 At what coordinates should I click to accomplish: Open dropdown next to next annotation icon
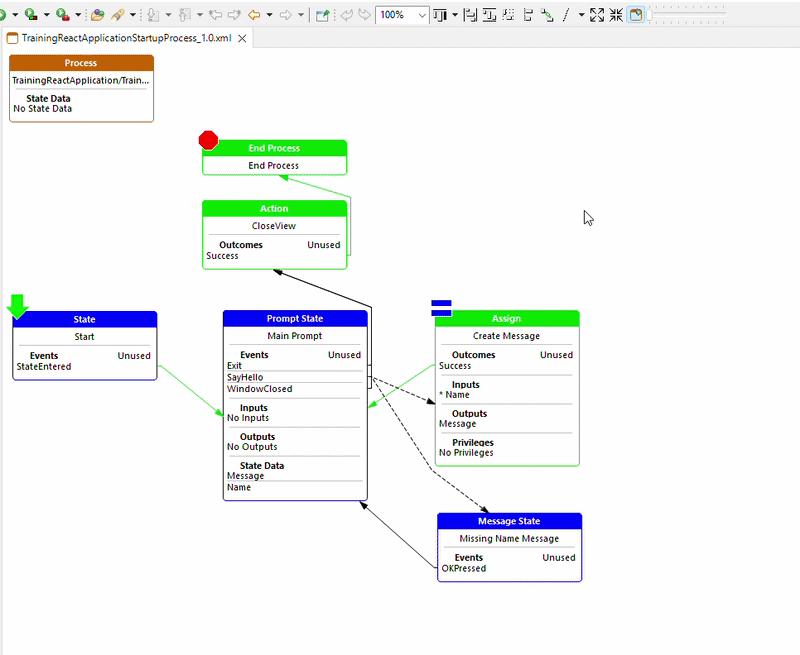tap(168, 15)
